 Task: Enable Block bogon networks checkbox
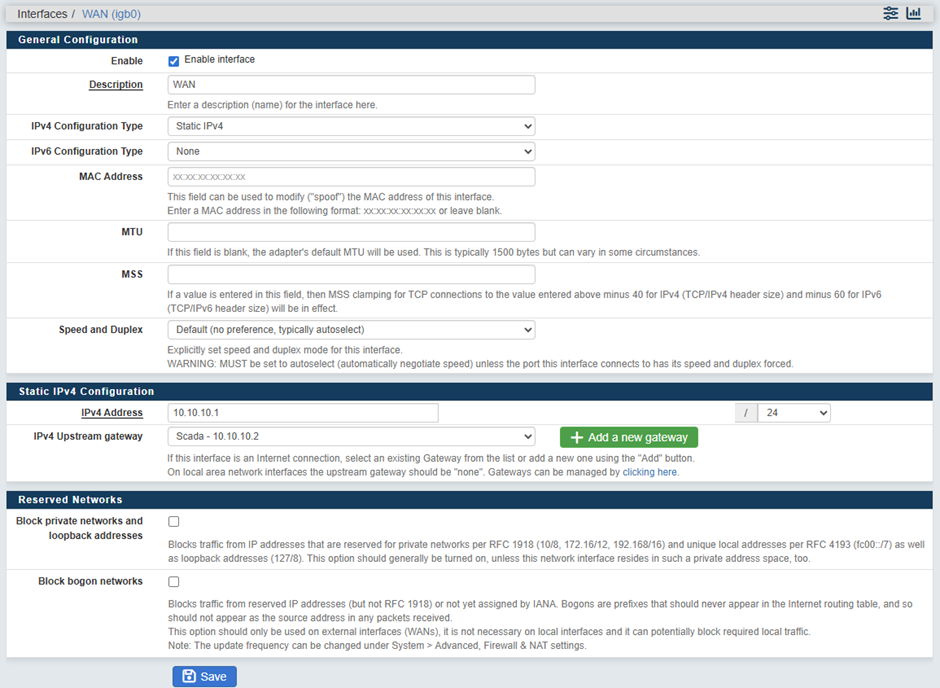pyautogui.click(x=174, y=582)
